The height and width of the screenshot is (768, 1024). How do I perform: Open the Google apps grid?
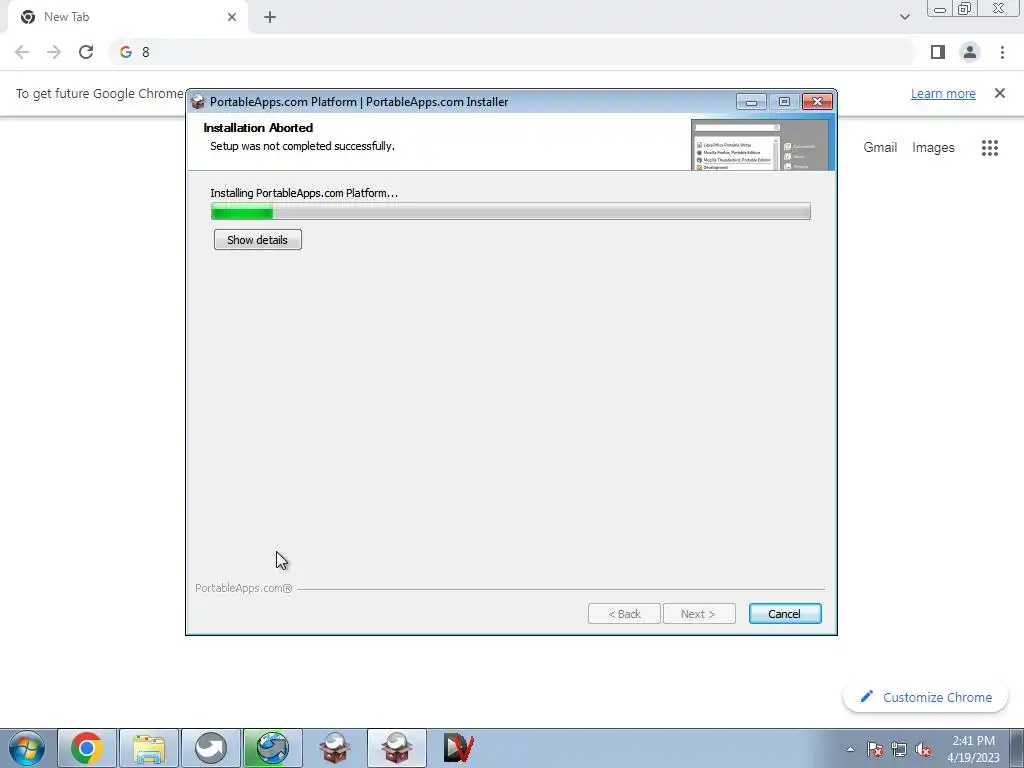989,148
